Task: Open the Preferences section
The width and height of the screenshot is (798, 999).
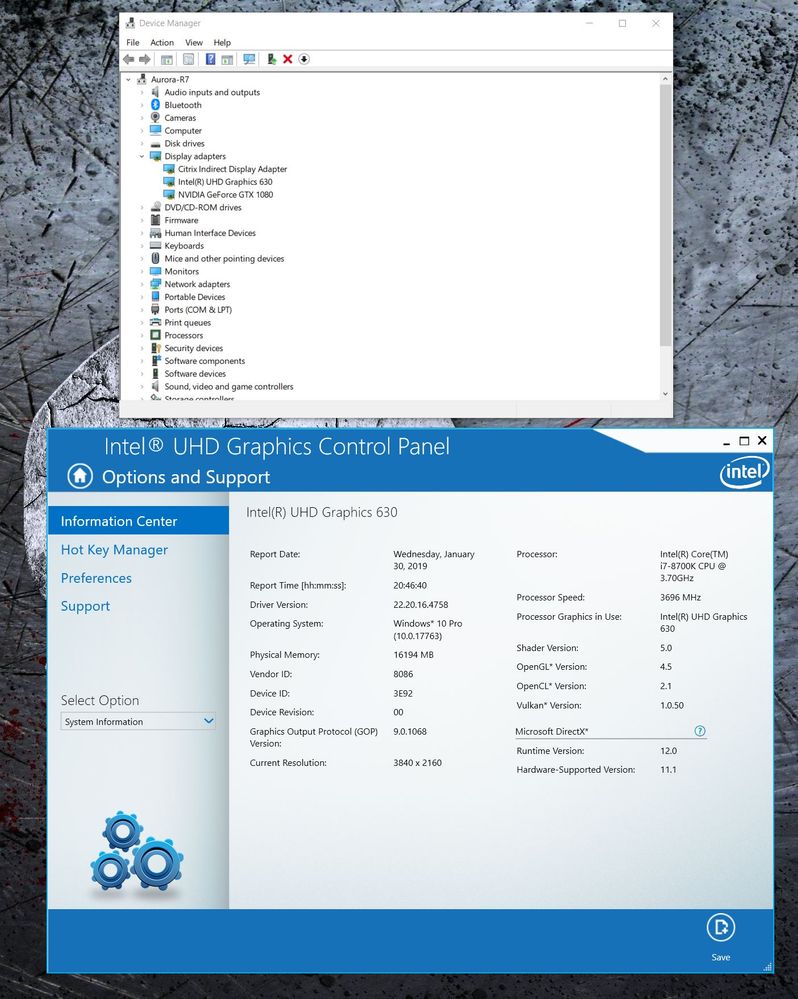Action: 96,578
